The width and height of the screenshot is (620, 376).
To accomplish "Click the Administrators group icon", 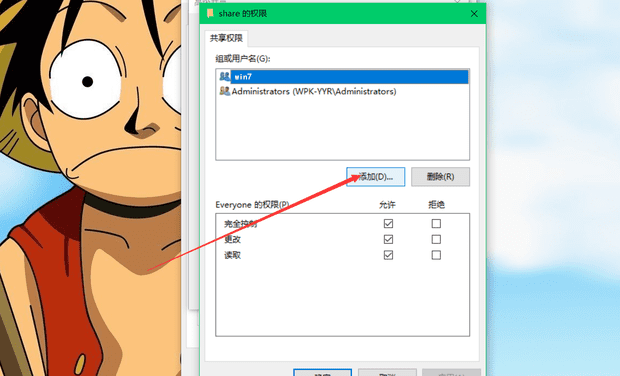I will pos(225,91).
